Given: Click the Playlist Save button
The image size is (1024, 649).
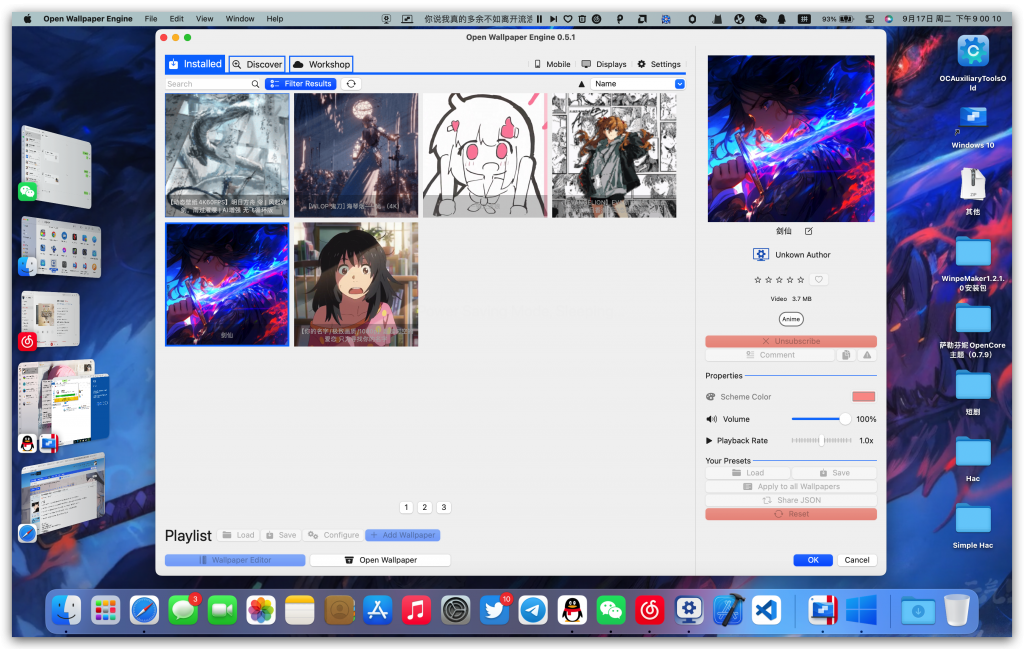Looking at the screenshot, I should pyautogui.click(x=281, y=535).
